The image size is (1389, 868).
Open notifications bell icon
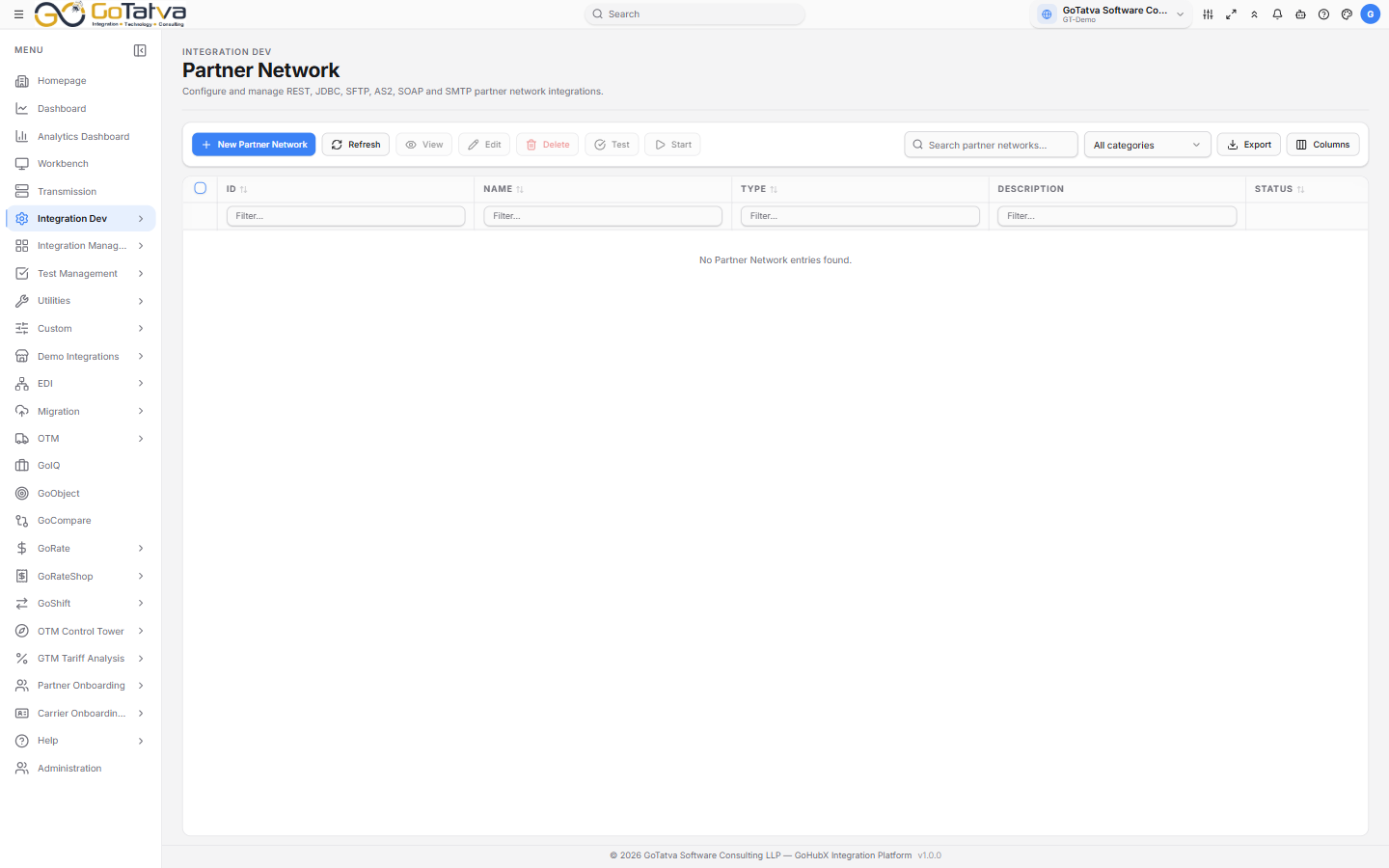pyautogui.click(x=1277, y=14)
